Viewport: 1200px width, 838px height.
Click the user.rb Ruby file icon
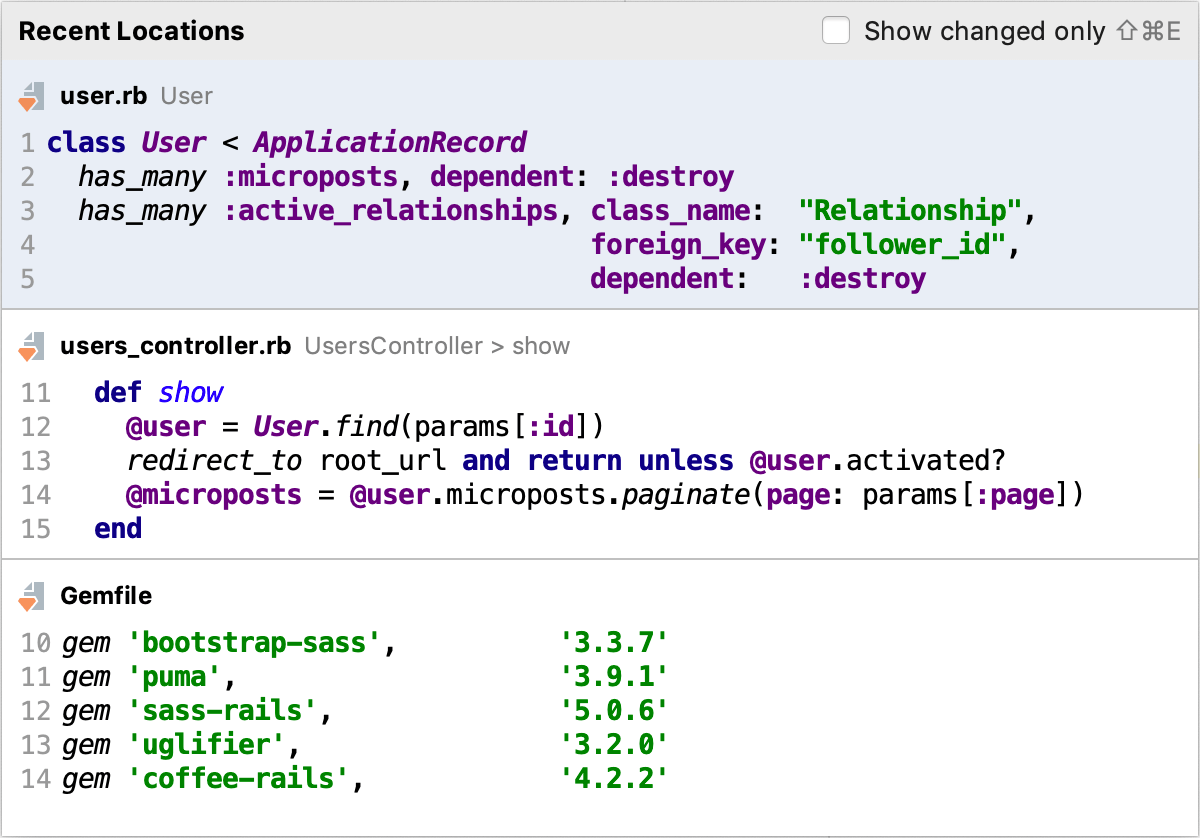[x=31, y=97]
